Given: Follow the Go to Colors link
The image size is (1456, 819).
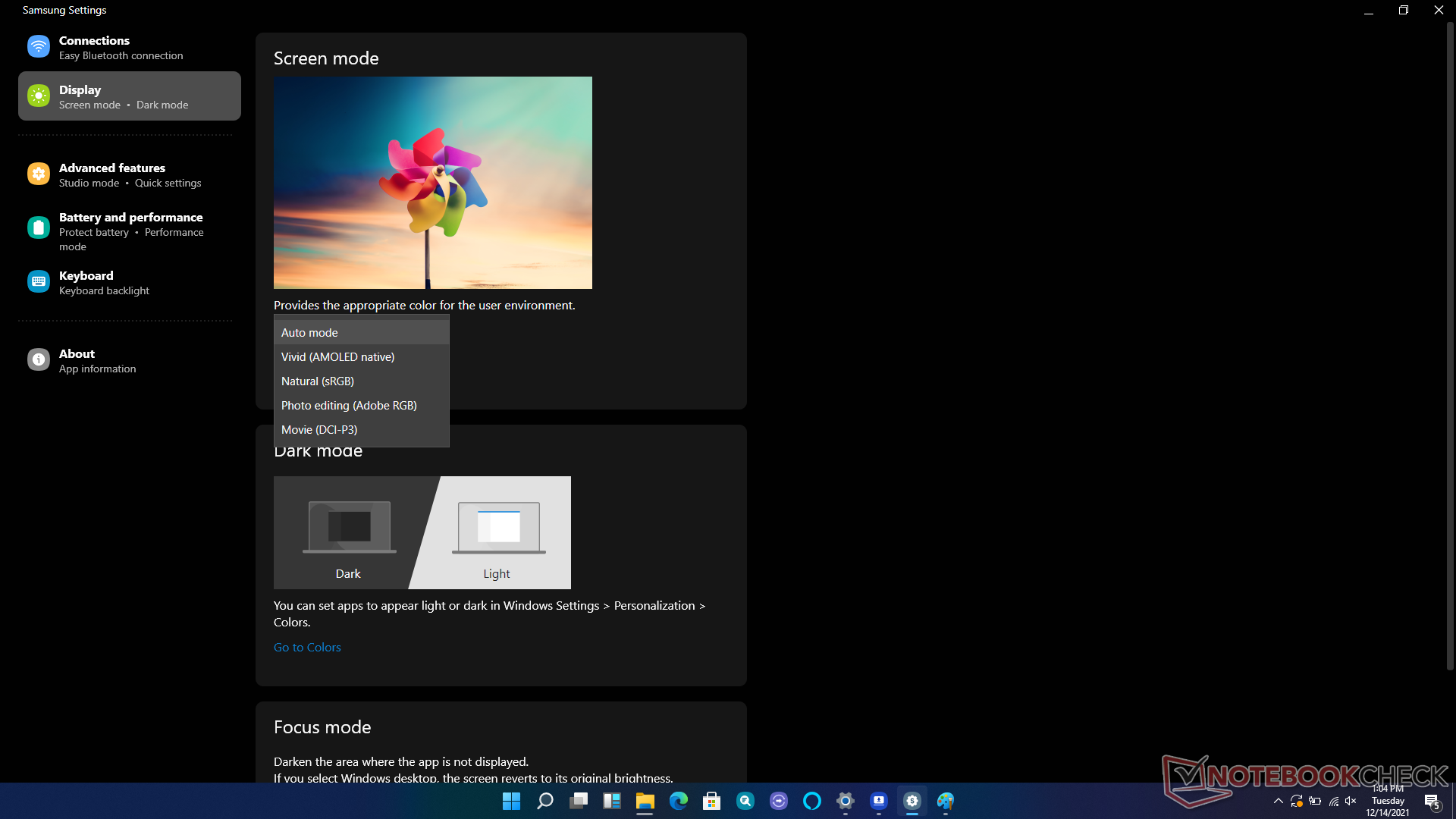Looking at the screenshot, I should pos(307,647).
